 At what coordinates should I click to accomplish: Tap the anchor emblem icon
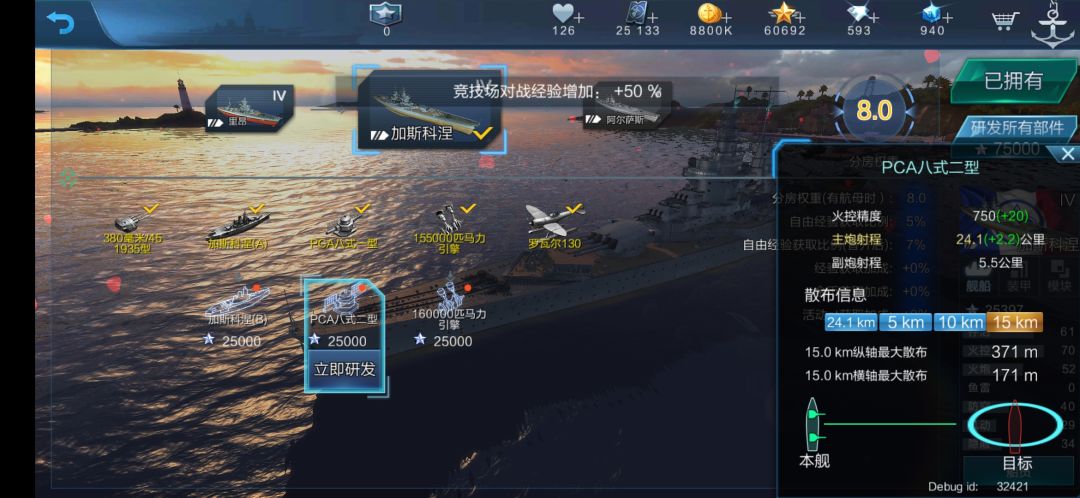coord(1052,25)
